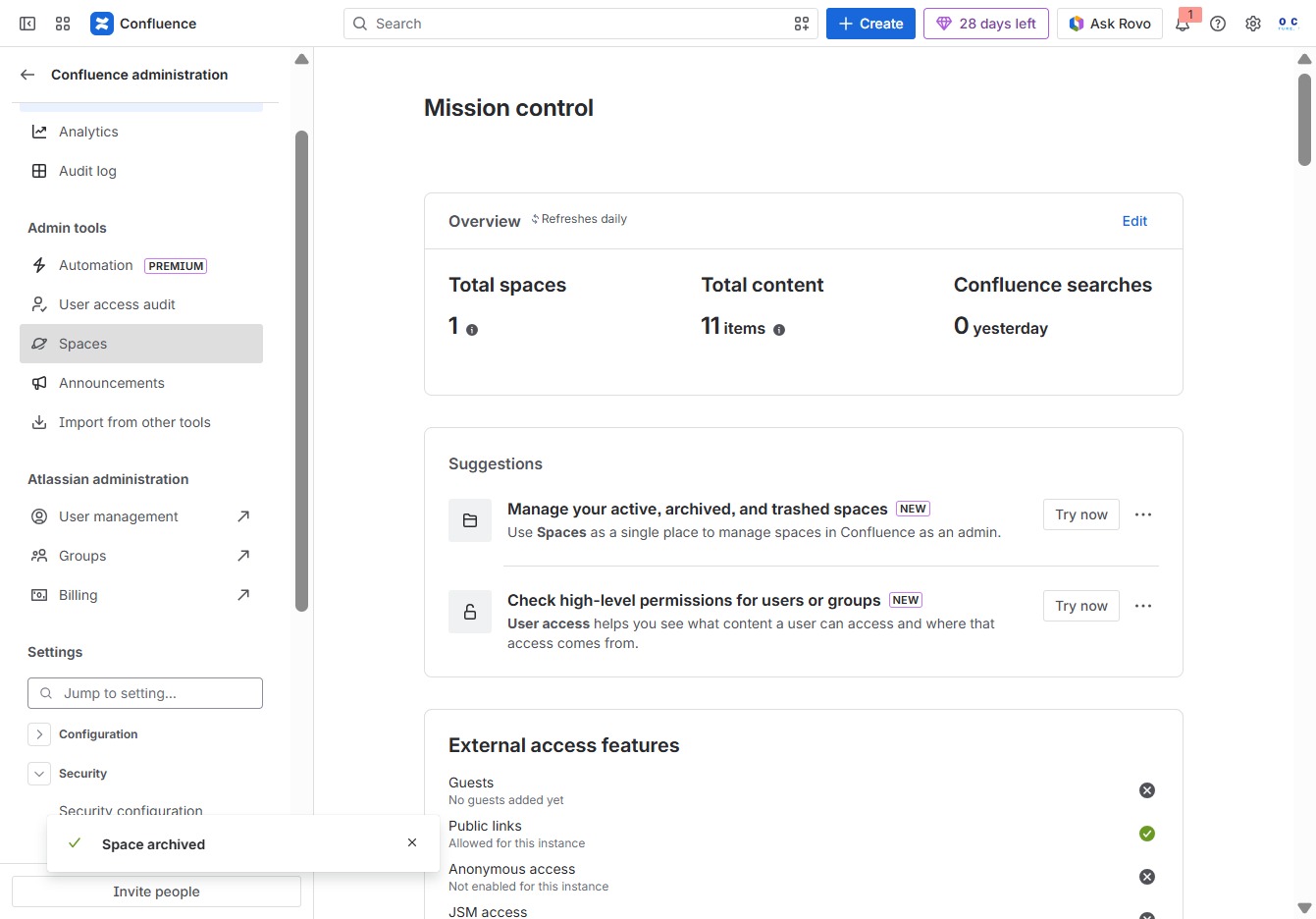Viewport: 1316px width, 919px height.
Task: Click the 28 days left trial button
Action: 986,24
